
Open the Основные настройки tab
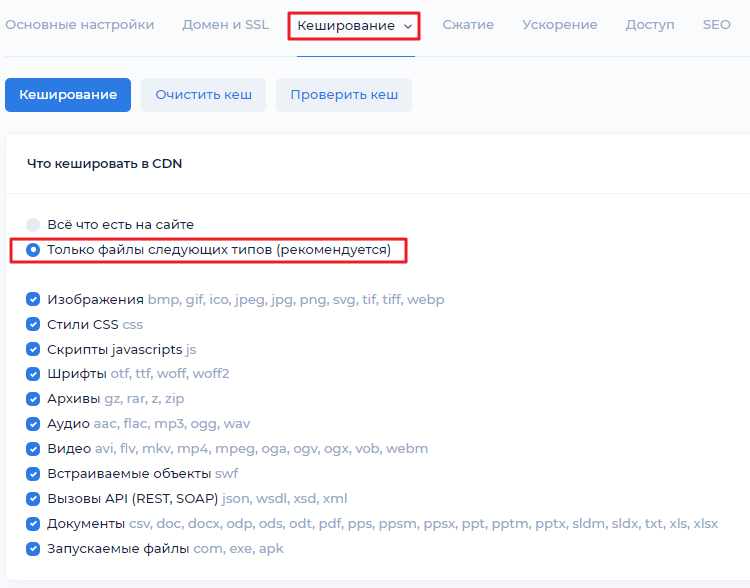(79, 25)
